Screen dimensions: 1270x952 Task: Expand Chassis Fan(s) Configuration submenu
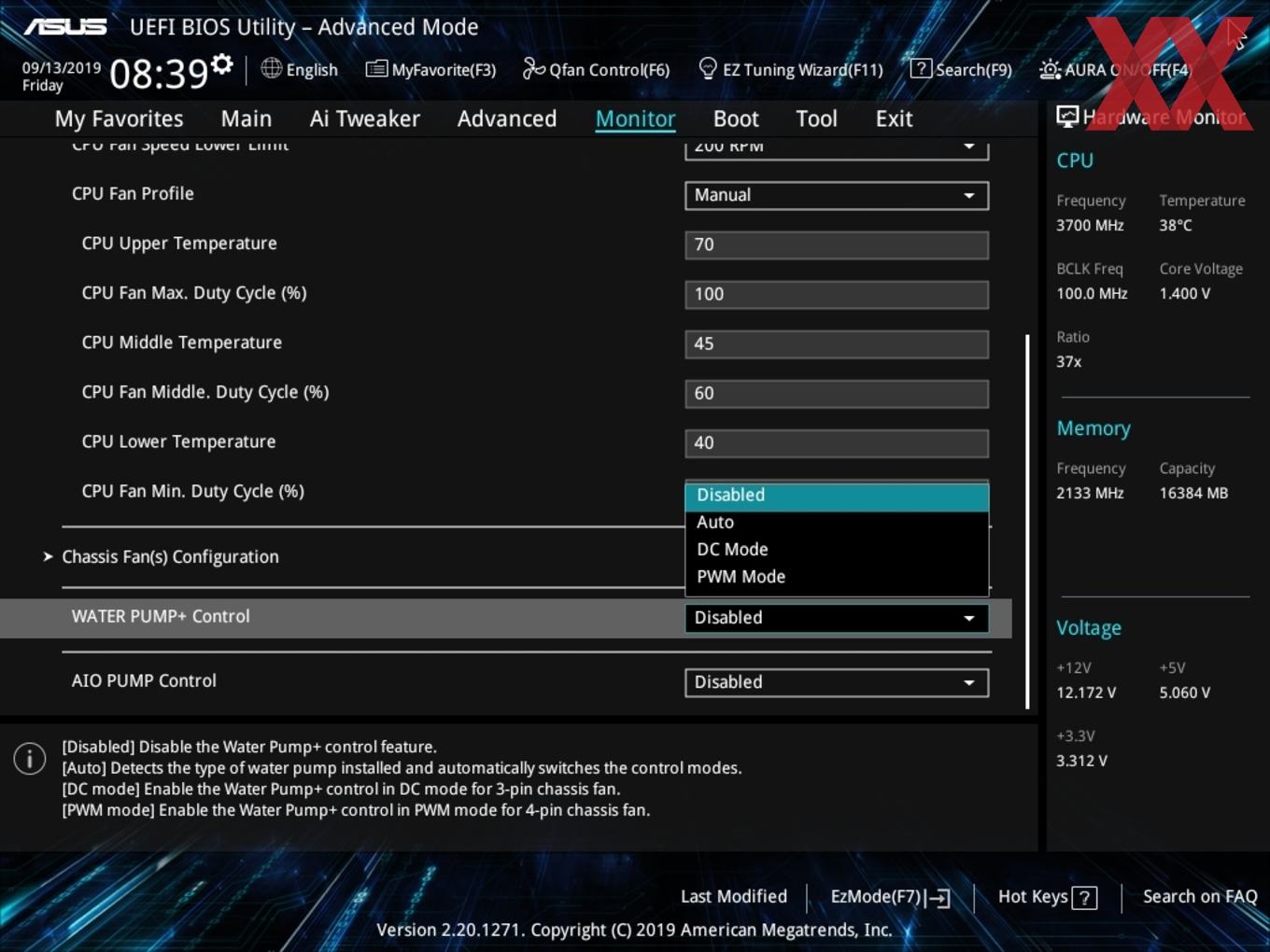tap(170, 557)
